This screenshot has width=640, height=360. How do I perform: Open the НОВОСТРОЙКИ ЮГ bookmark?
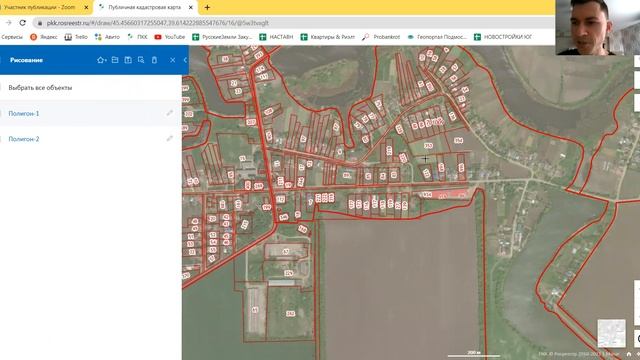[503, 37]
